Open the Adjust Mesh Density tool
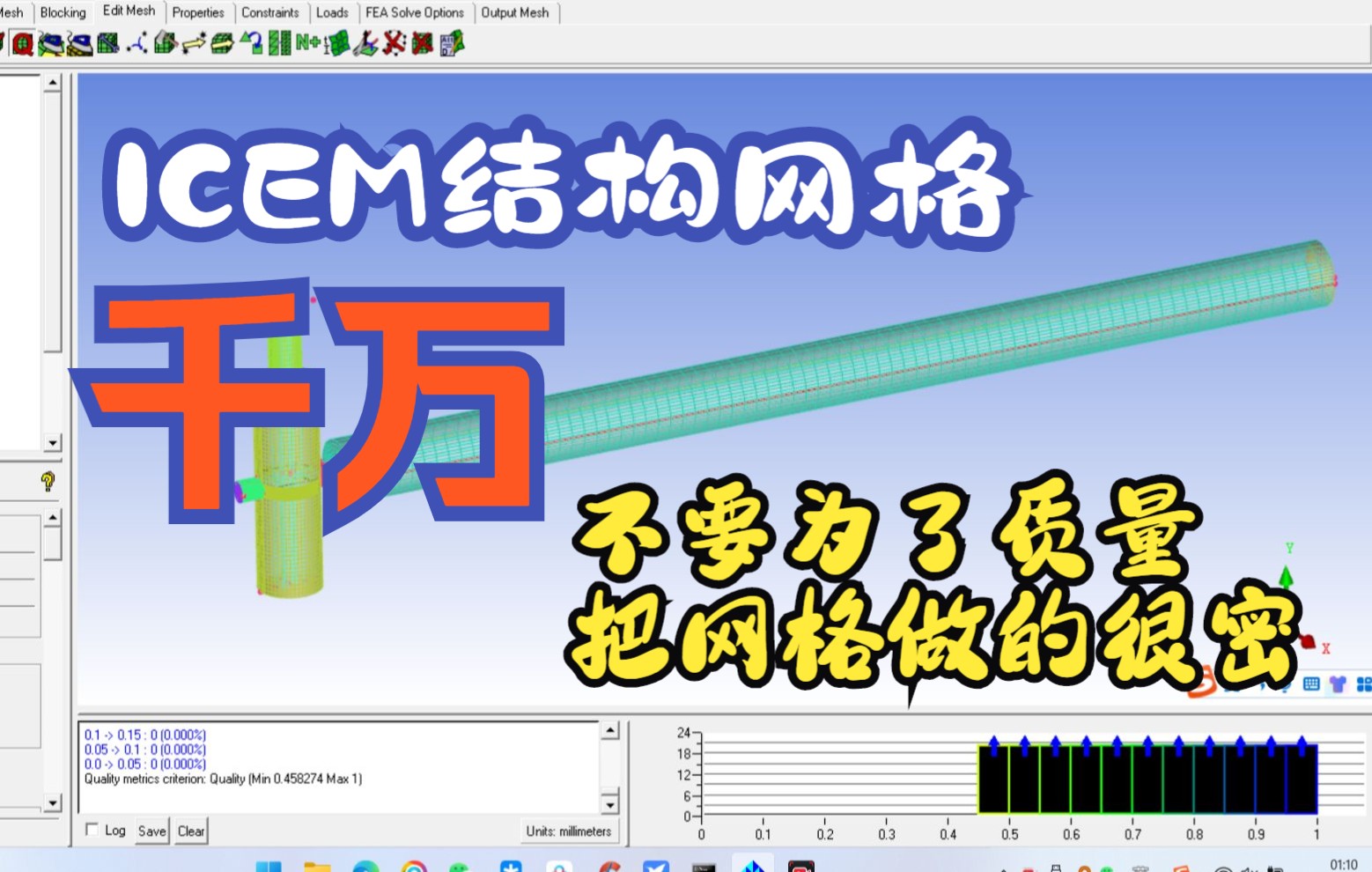The height and width of the screenshot is (872, 1372). pos(280,43)
